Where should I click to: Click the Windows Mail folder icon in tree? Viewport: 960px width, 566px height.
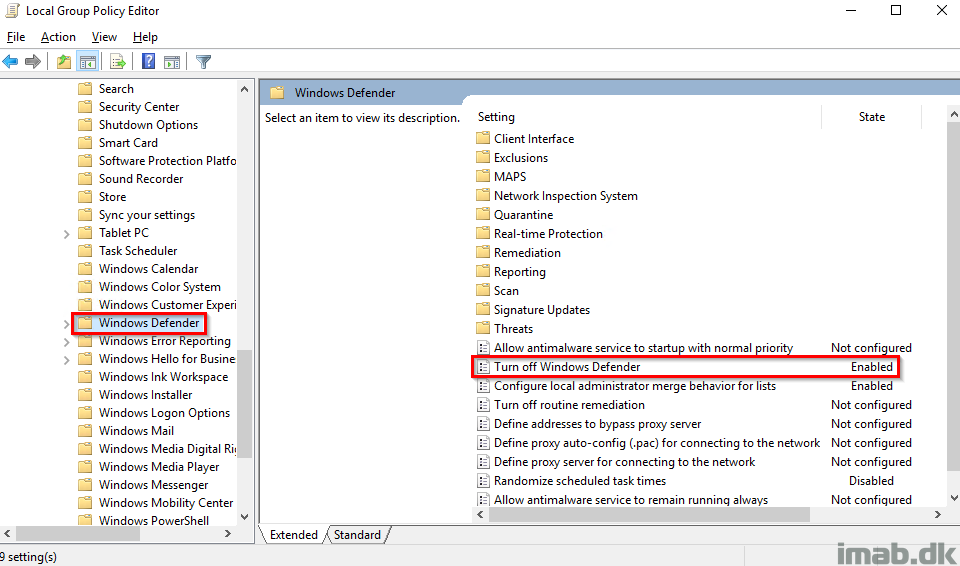pos(85,431)
